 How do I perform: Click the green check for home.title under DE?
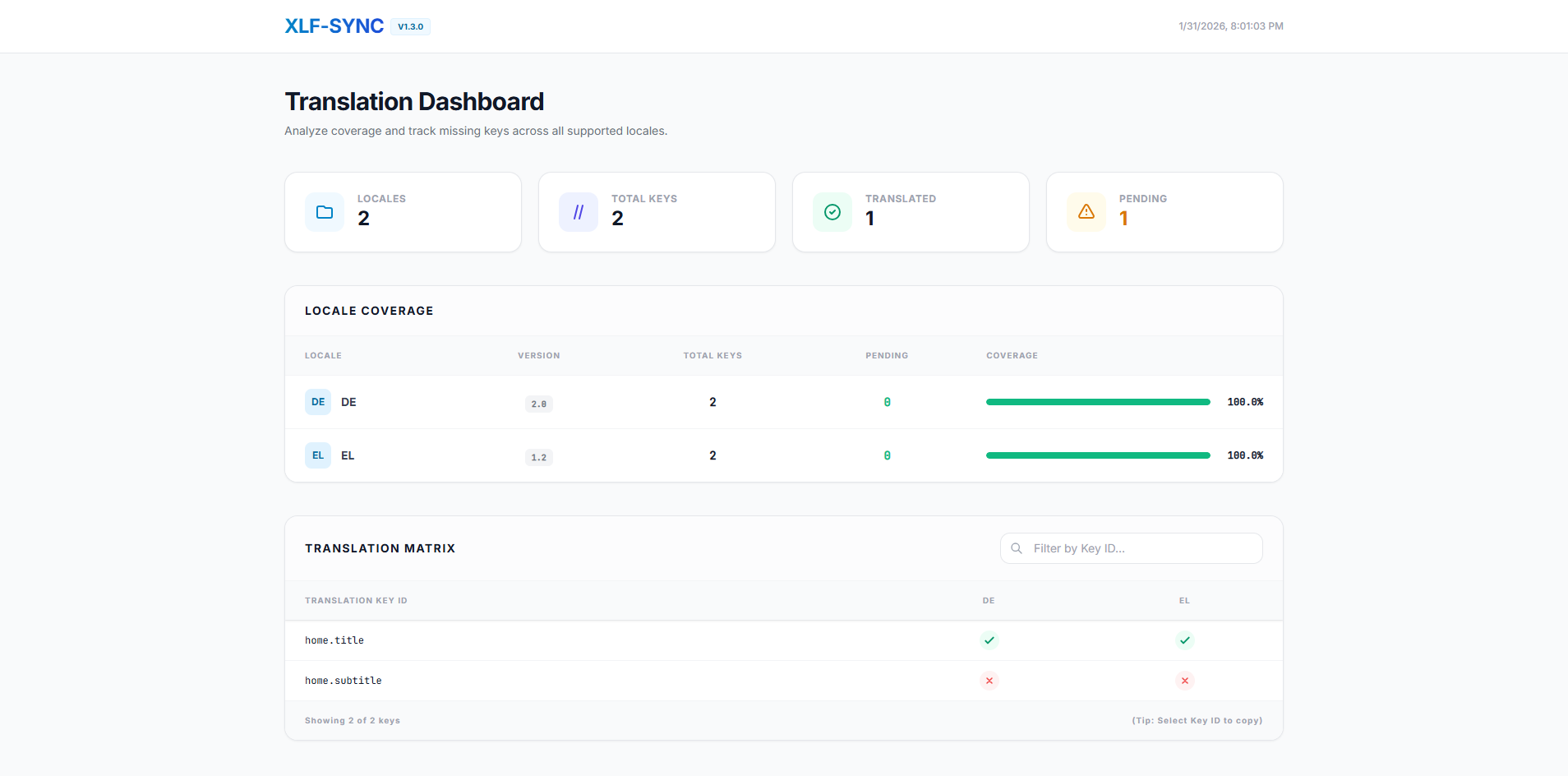coord(989,640)
